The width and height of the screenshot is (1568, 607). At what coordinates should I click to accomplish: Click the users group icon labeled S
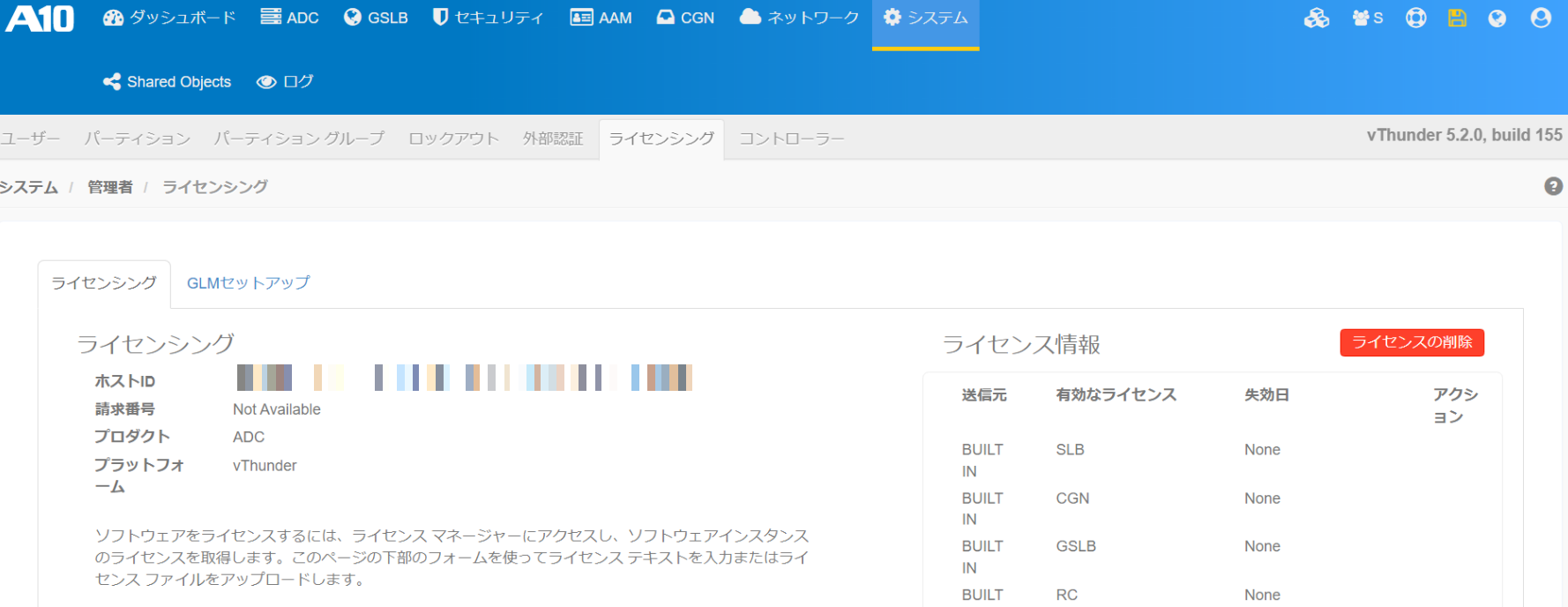pyautogui.click(x=1368, y=18)
